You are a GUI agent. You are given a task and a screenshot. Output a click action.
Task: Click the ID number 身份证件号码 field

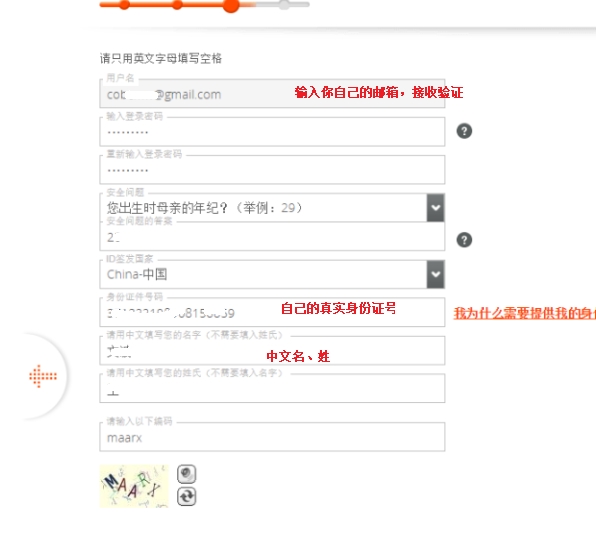pyautogui.click(x=272, y=312)
